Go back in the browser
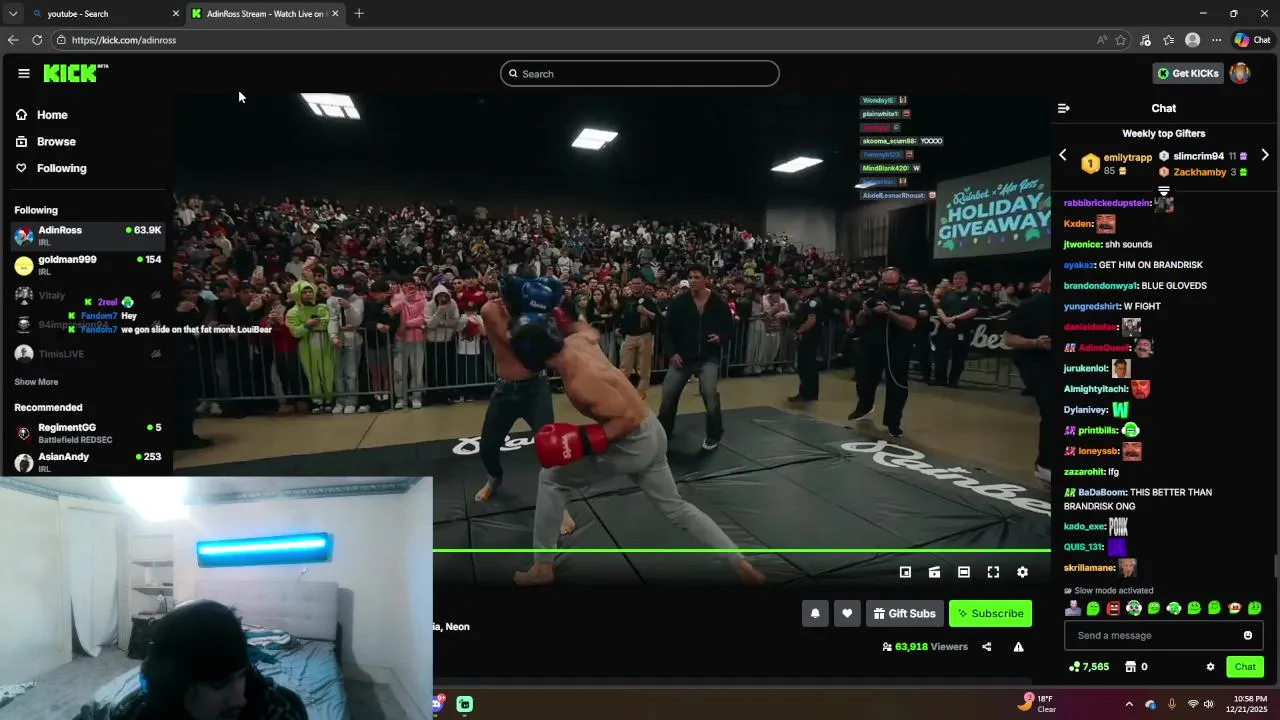Image resolution: width=1280 pixels, height=720 pixels. point(13,40)
